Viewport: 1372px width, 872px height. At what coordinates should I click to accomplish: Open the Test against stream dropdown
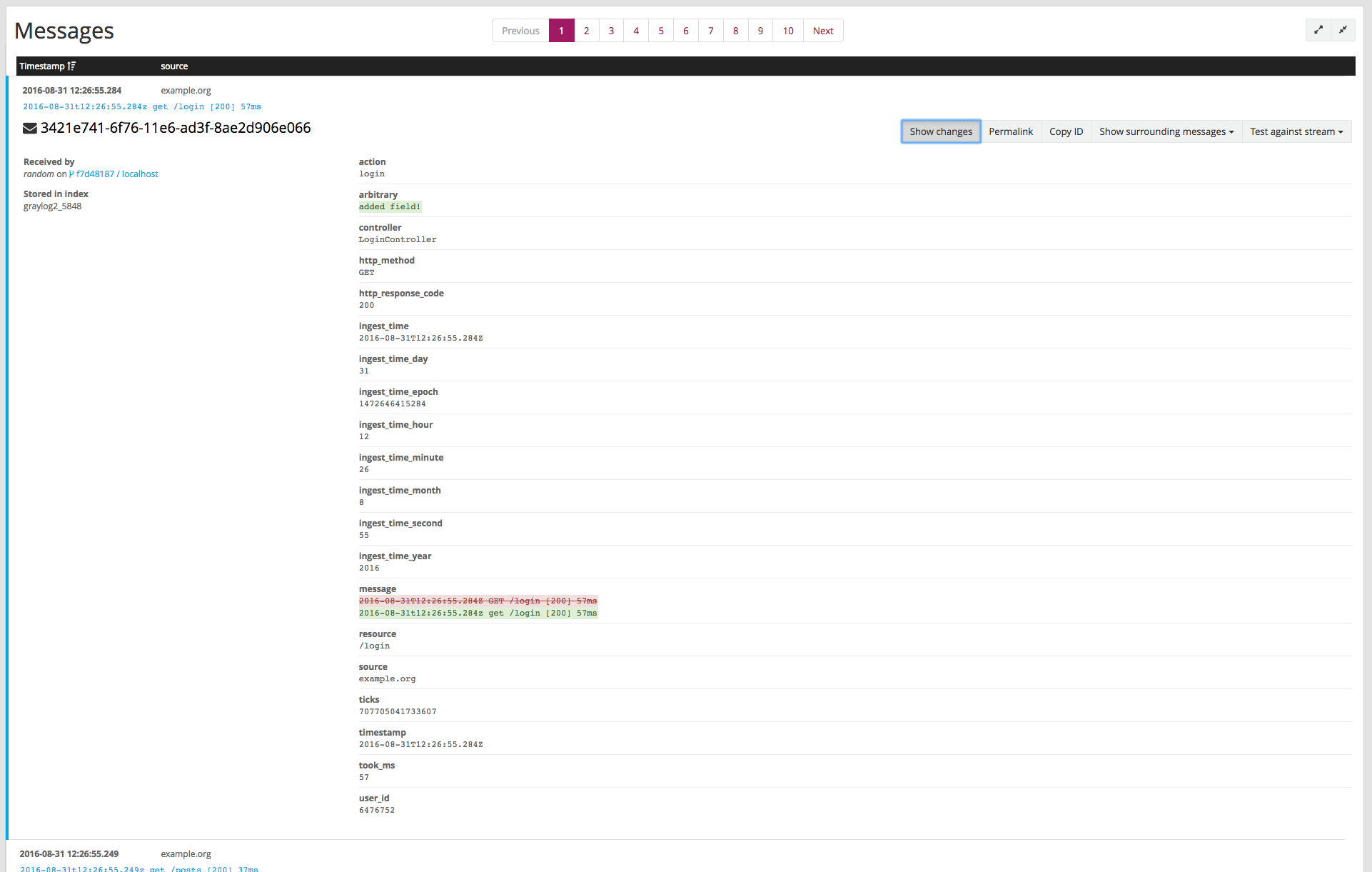tap(1296, 131)
